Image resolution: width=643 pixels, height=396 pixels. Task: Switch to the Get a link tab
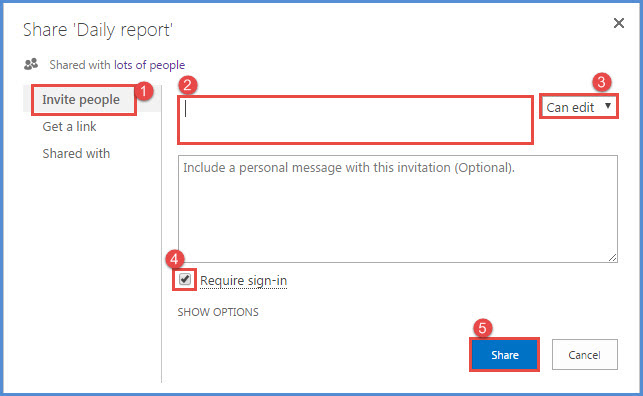coord(69,127)
